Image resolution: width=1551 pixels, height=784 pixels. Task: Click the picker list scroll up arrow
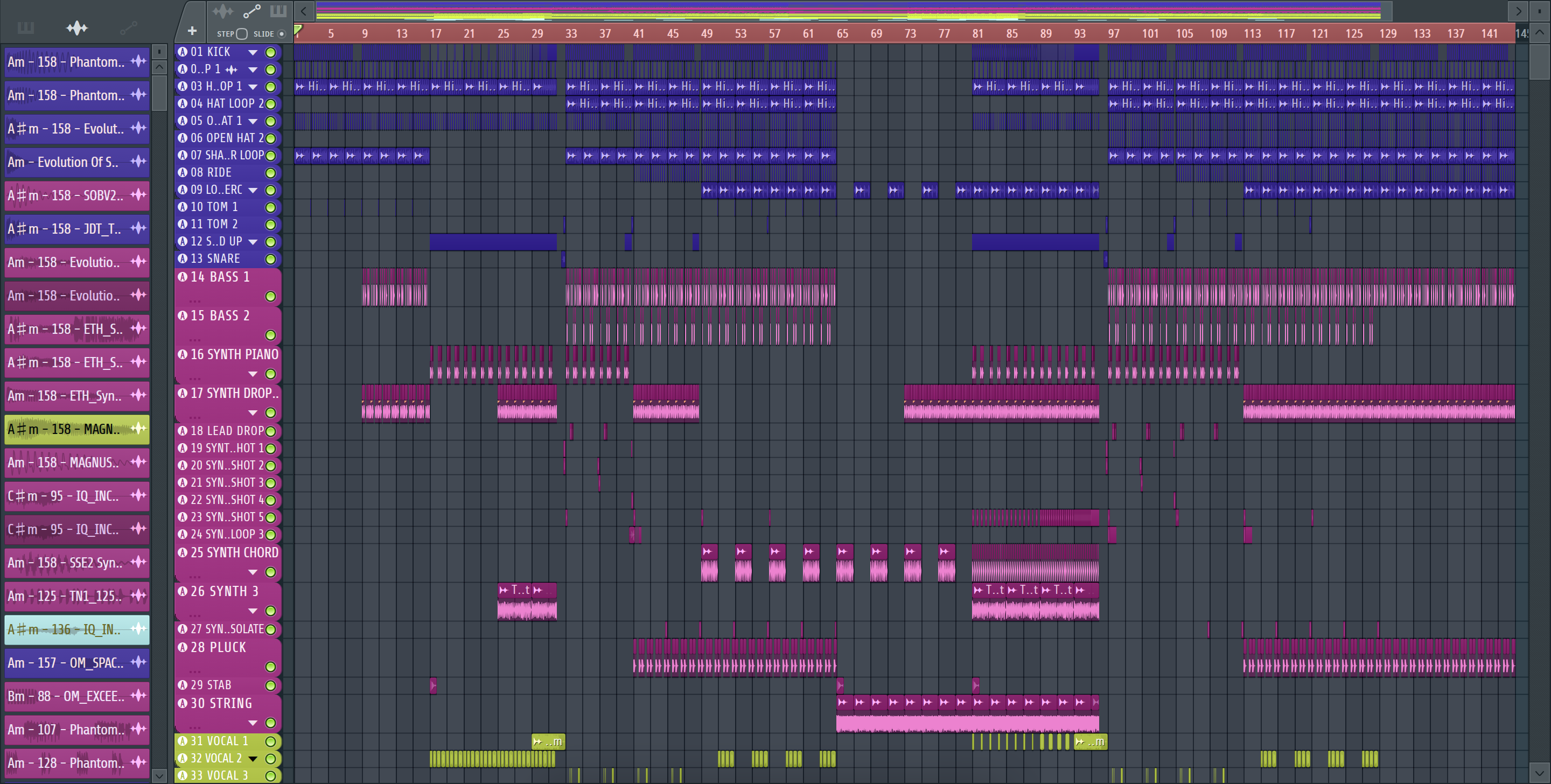click(159, 66)
